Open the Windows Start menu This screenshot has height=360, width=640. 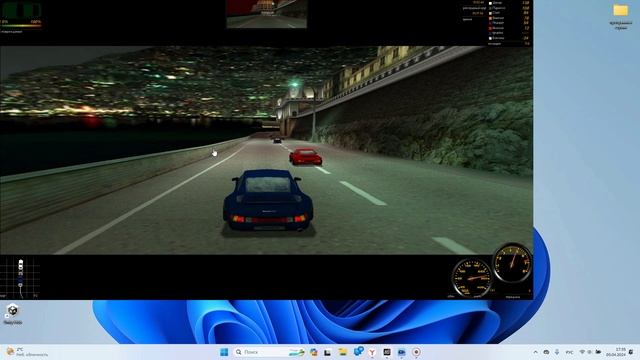(224, 352)
